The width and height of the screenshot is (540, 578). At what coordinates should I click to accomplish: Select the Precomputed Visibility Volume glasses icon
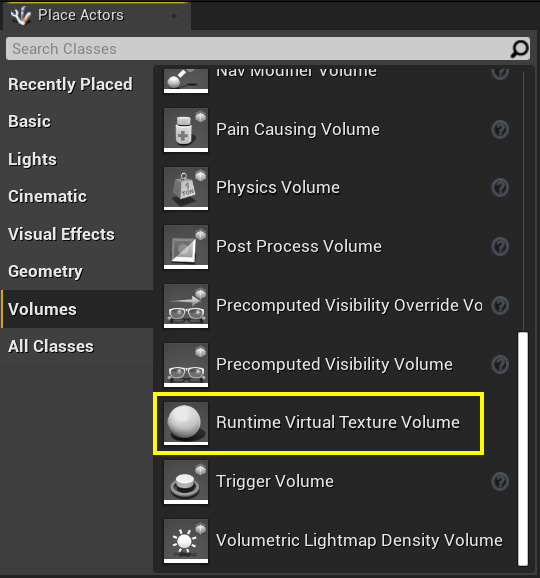coord(186,365)
